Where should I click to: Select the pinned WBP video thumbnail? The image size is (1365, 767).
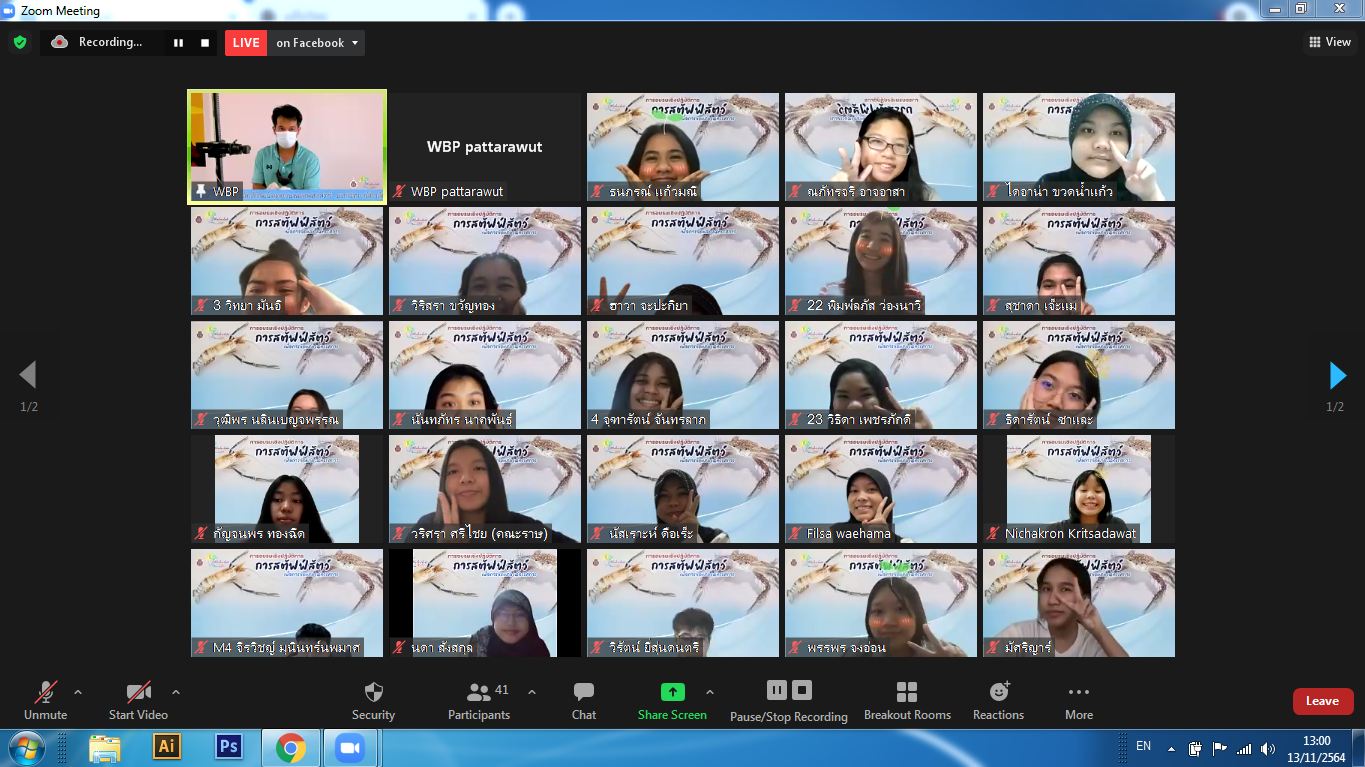pos(287,147)
